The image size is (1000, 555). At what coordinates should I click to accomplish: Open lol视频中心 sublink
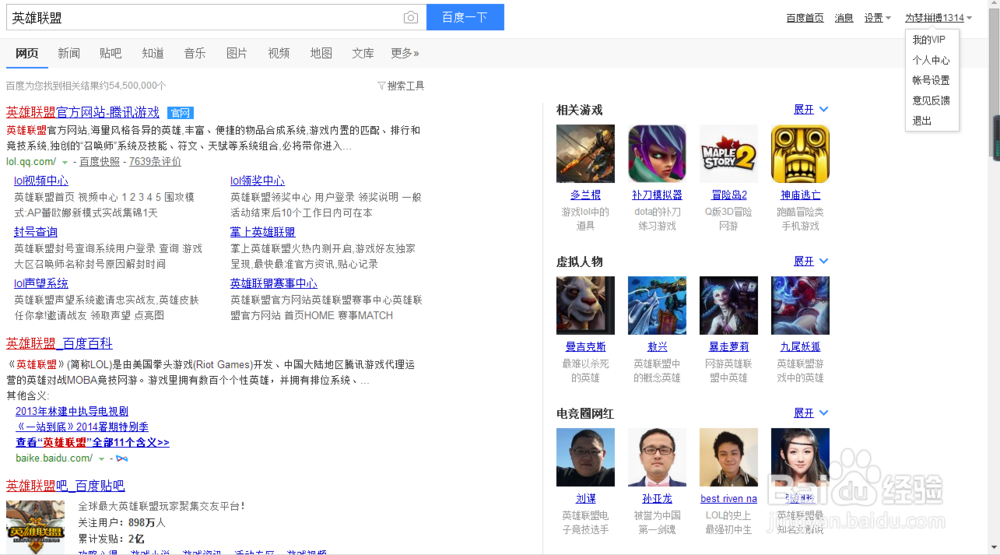[41, 181]
